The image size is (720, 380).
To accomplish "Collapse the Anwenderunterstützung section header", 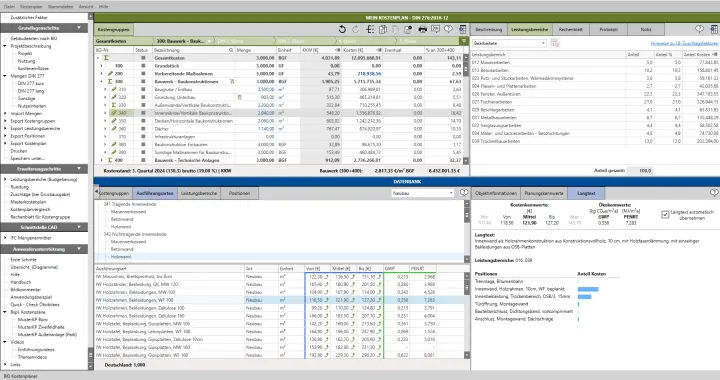I will 45,249.
